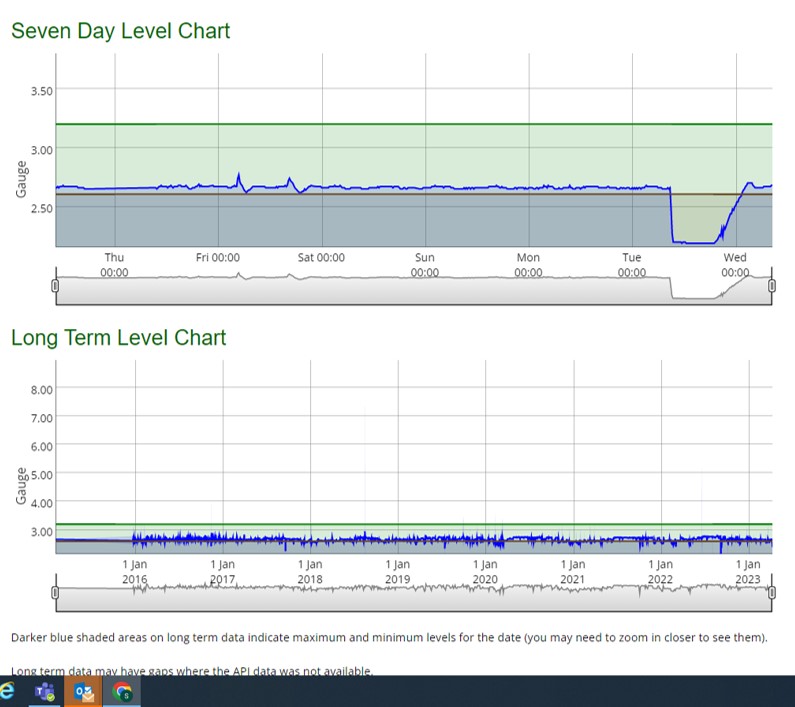Open Internet Explorer from the taskbar
795x707 pixels.
click(6, 691)
